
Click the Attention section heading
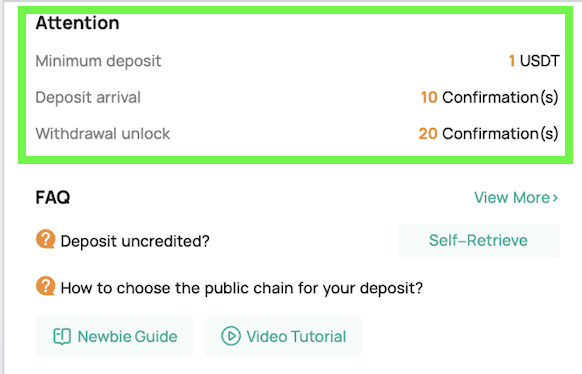[x=78, y=23]
